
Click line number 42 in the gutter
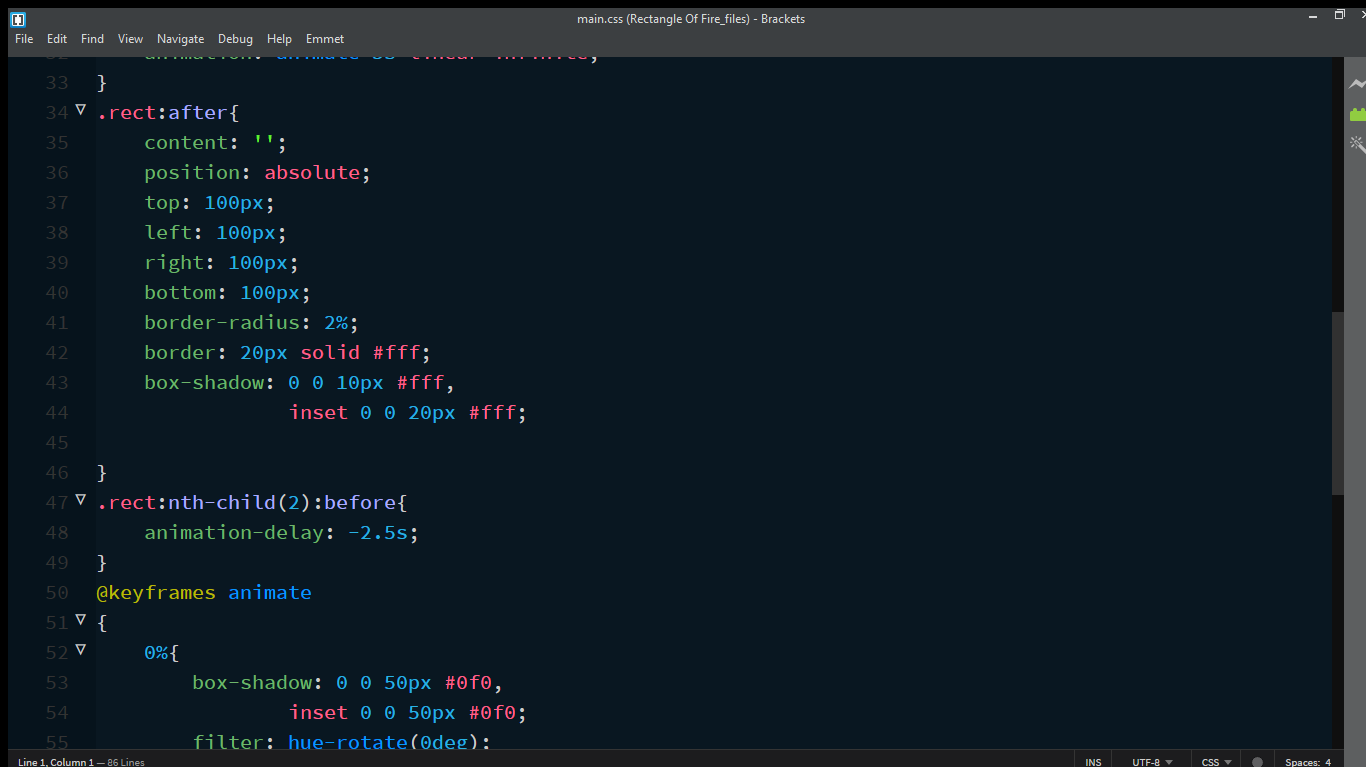57,353
